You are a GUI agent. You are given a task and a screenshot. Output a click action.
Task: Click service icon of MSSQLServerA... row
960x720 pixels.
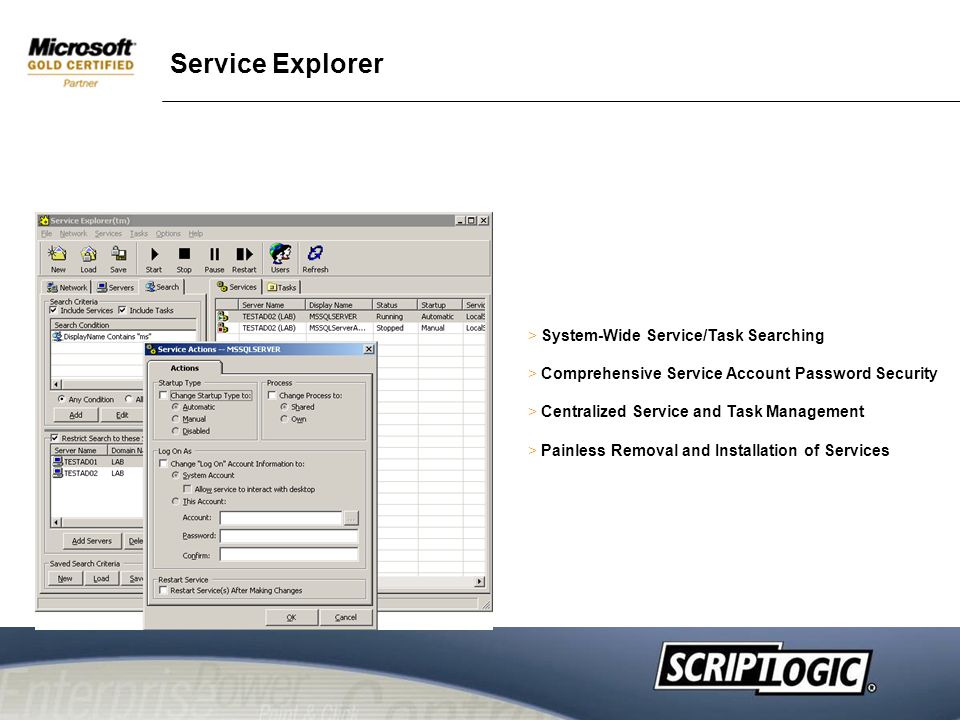coord(223,328)
